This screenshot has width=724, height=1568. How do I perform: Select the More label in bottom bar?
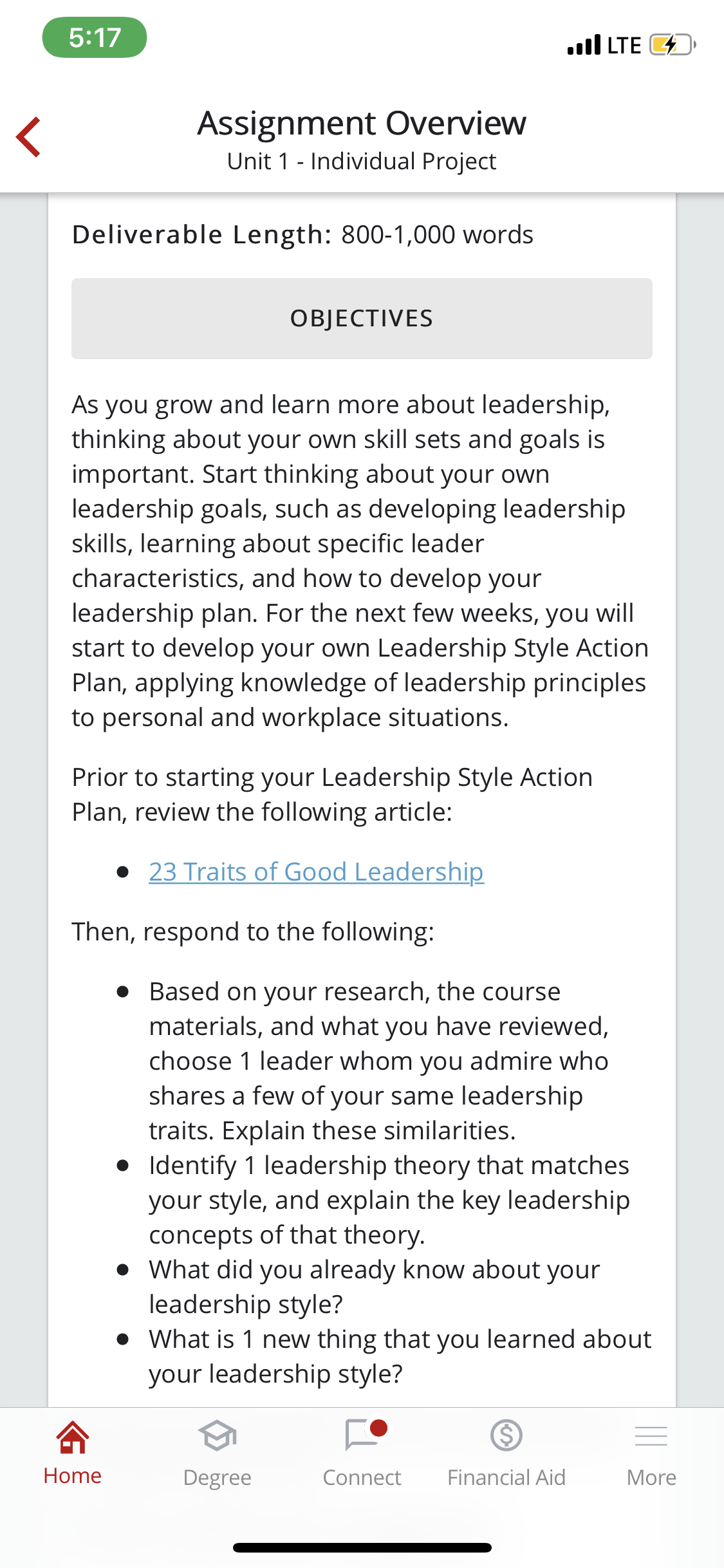point(651,1477)
